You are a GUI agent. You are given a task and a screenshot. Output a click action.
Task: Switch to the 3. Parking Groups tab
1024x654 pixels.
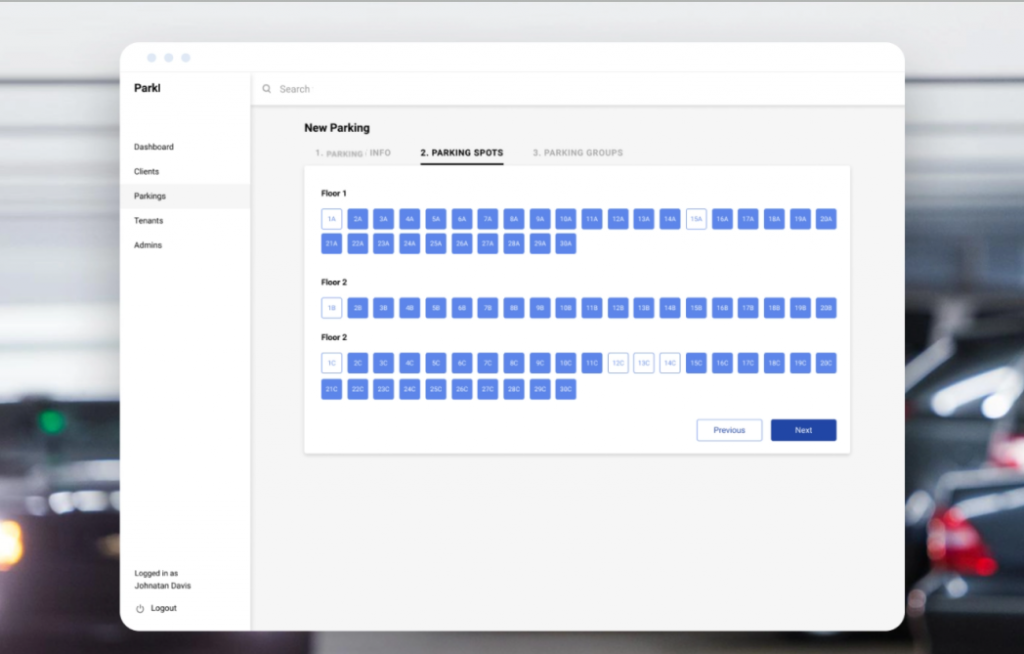point(578,153)
